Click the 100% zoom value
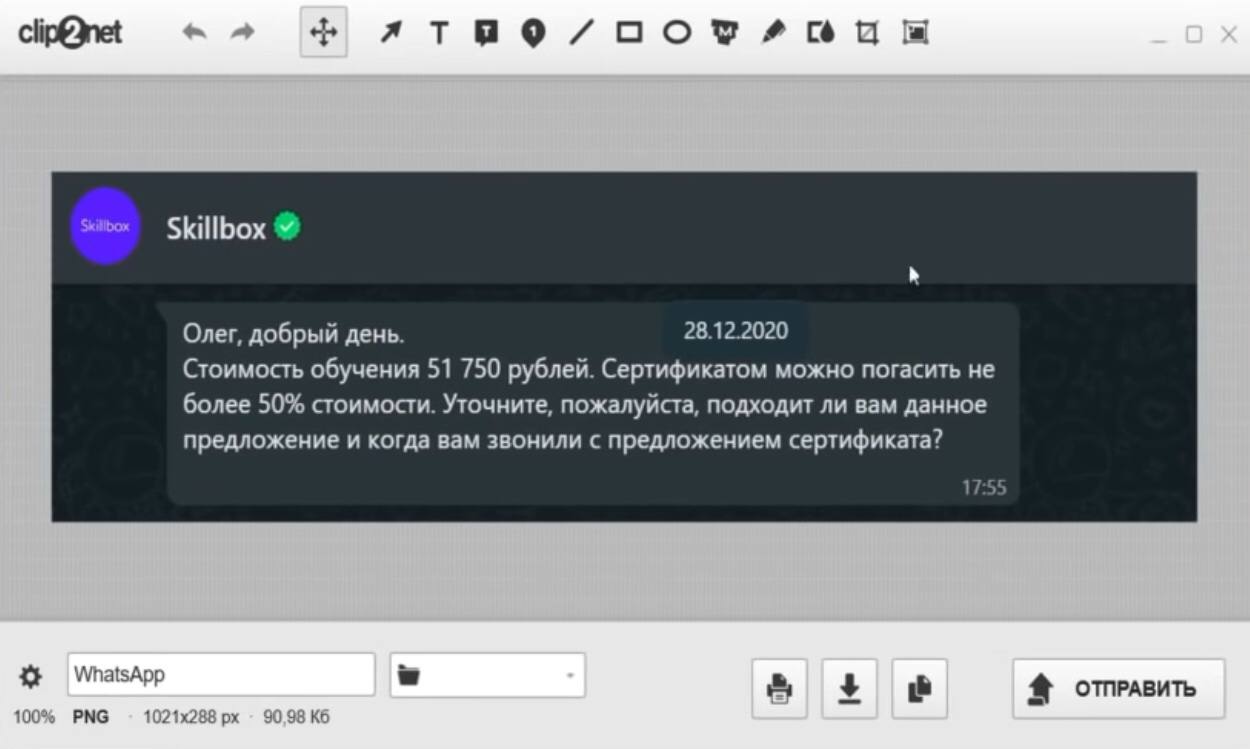This screenshot has height=749, width=1250. tap(34, 717)
